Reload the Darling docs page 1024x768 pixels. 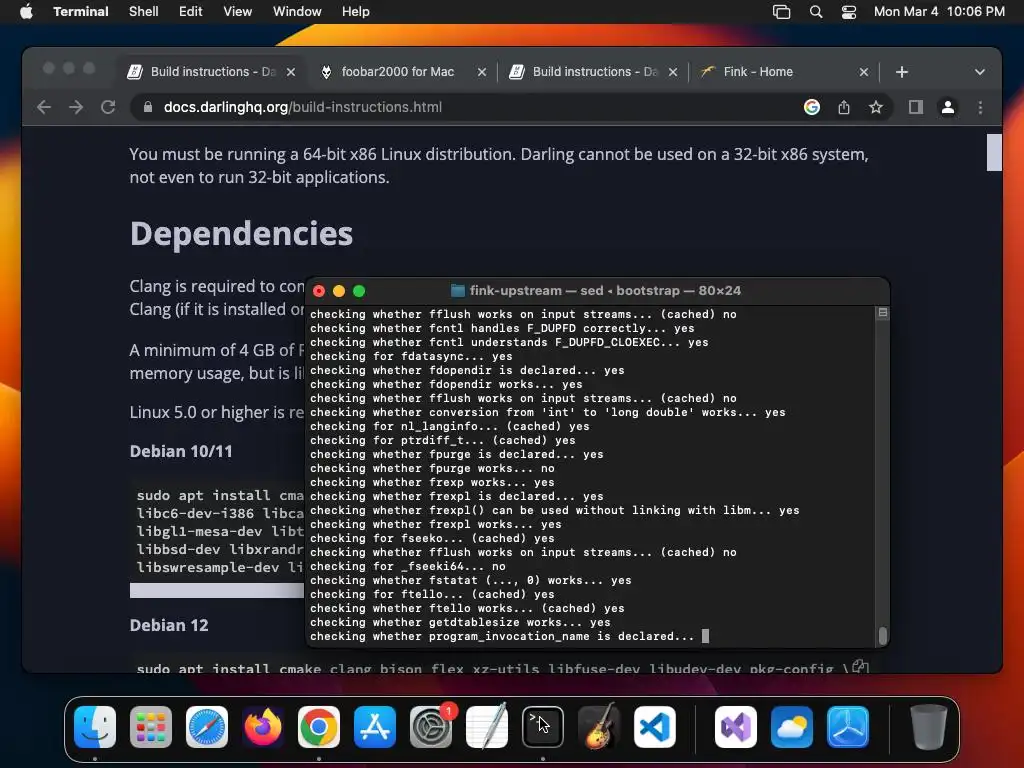point(108,107)
